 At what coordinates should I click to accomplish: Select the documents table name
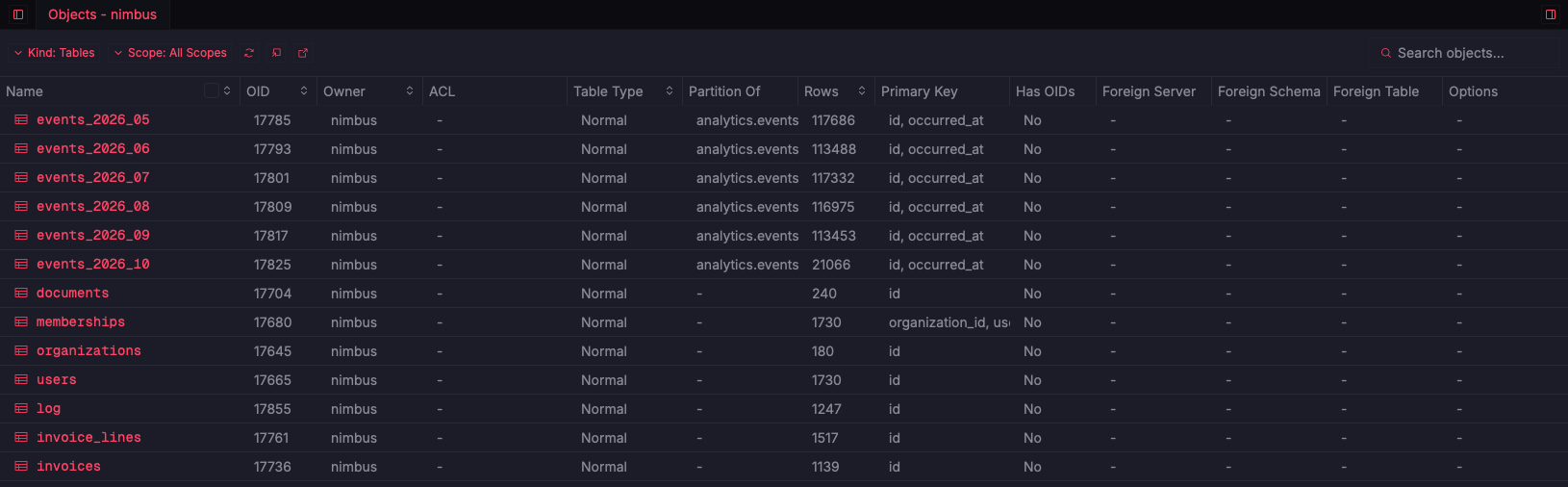click(73, 293)
